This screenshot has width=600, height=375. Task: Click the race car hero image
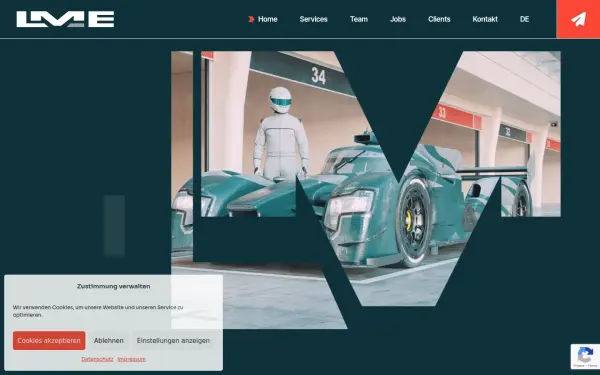point(365,189)
